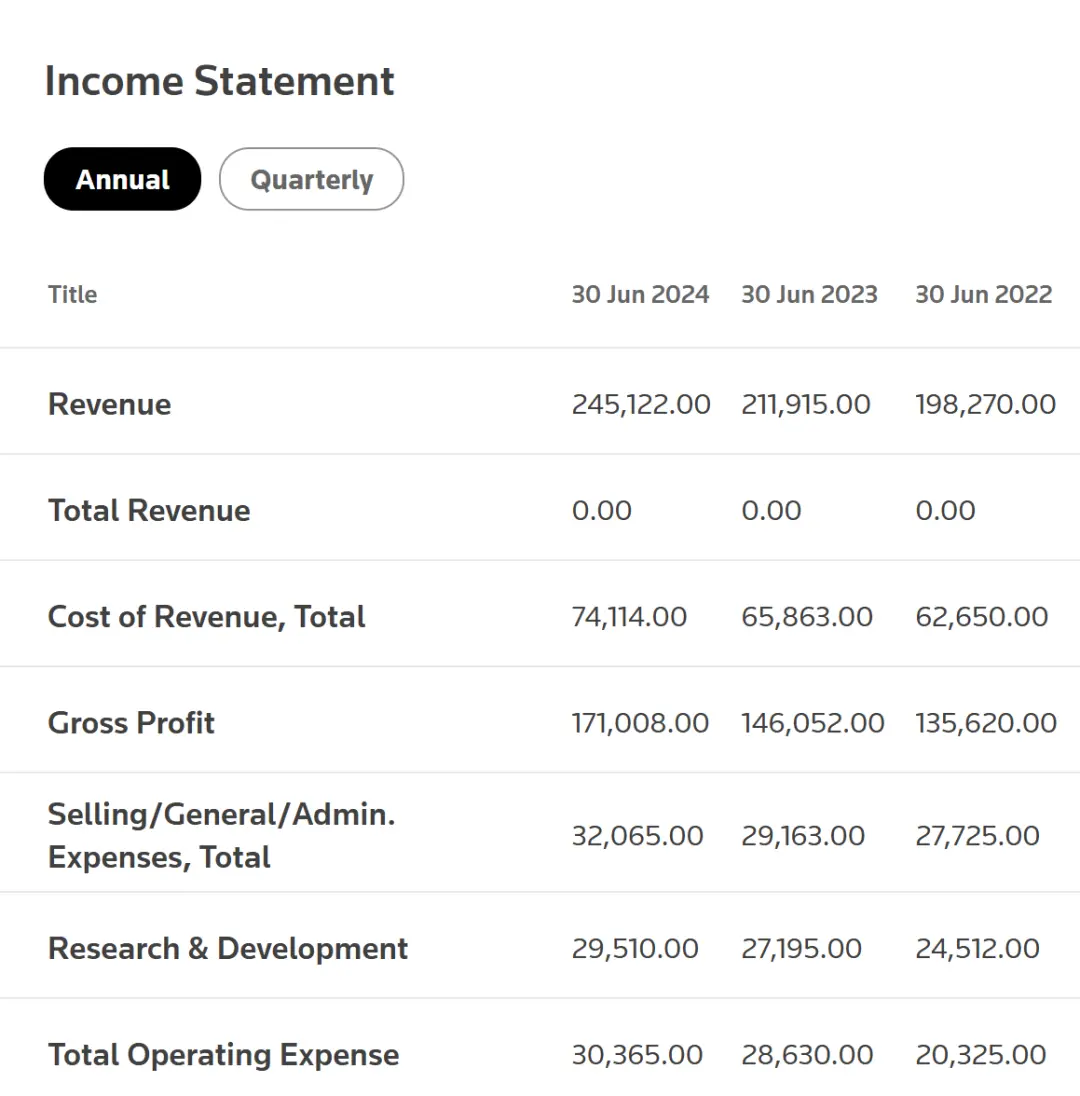Select Selling/General/Admin. Expenses, Total row
The image size is (1080, 1096).
click(221, 835)
